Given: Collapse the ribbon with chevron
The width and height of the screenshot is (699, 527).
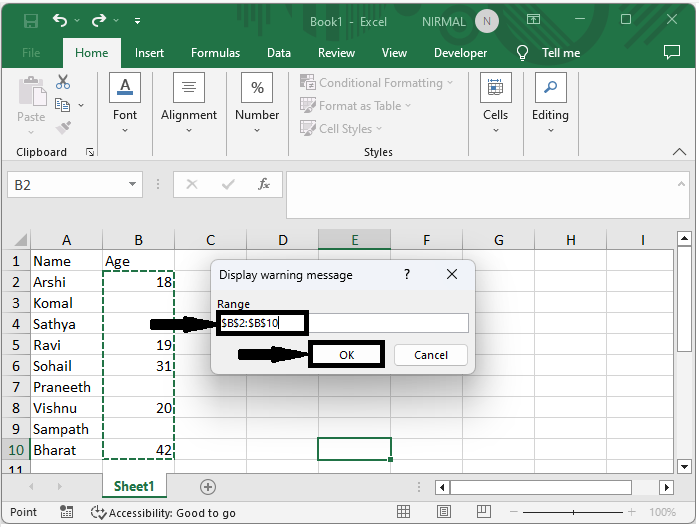Looking at the screenshot, I should pos(680,152).
